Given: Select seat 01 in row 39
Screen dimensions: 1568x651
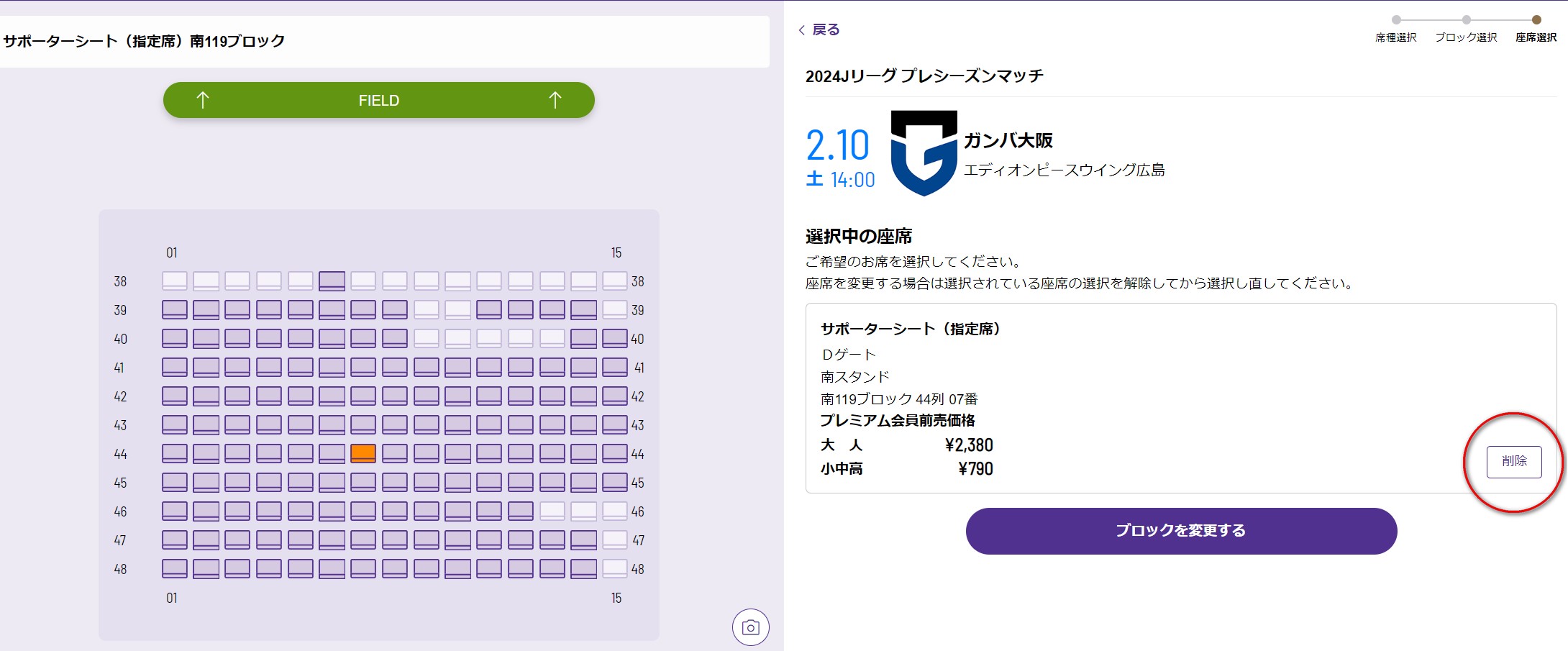Looking at the screenshot, I should click(x=175, y=309).
